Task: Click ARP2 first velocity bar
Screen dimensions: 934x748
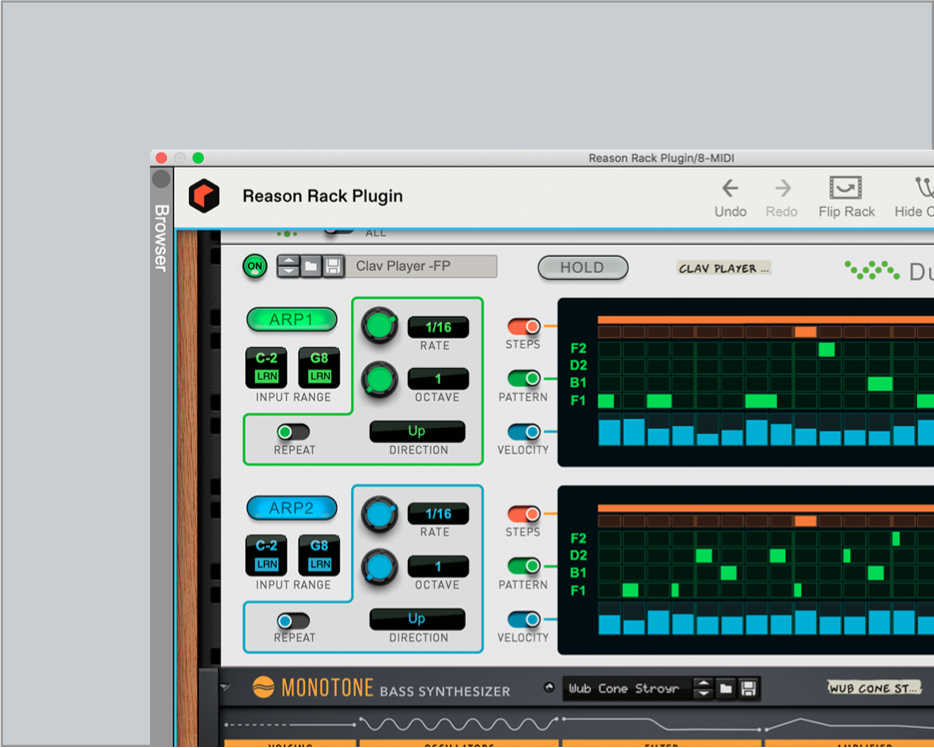Action: coord(609,625)
